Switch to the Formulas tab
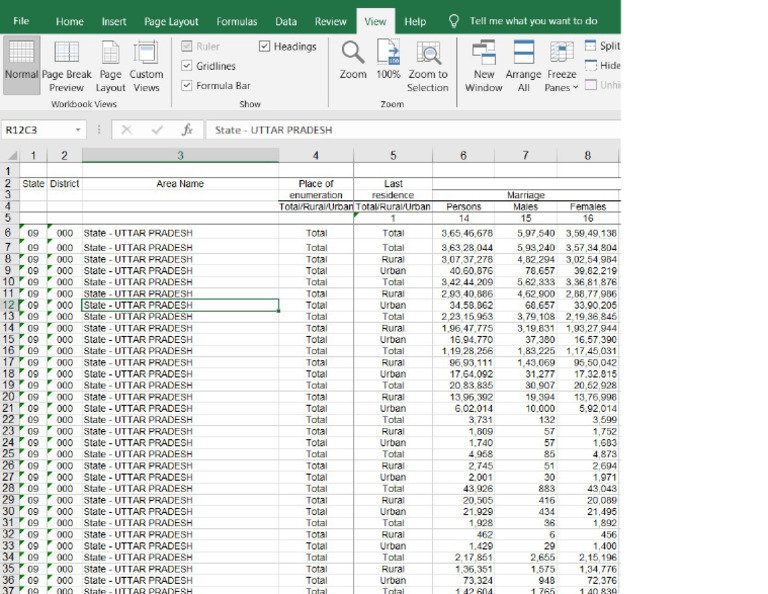 click(x=237, y=21)
